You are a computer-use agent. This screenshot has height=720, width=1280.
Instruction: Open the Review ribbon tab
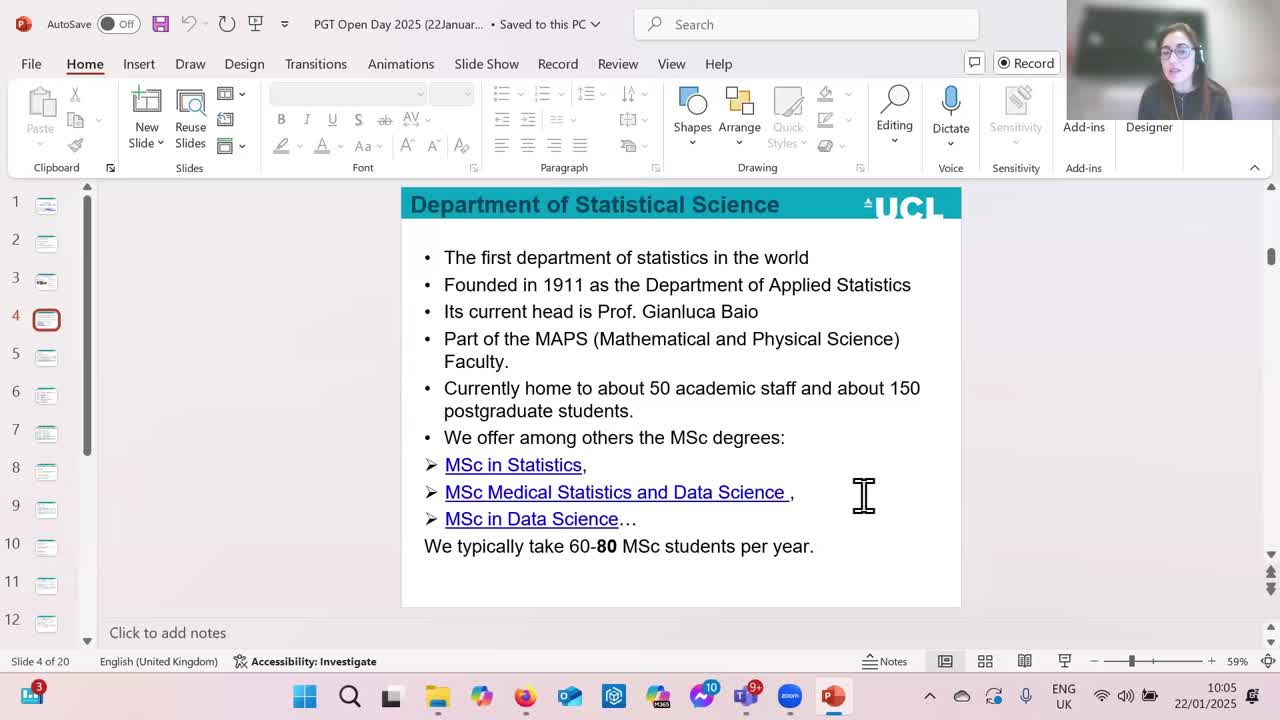point(617,63)
